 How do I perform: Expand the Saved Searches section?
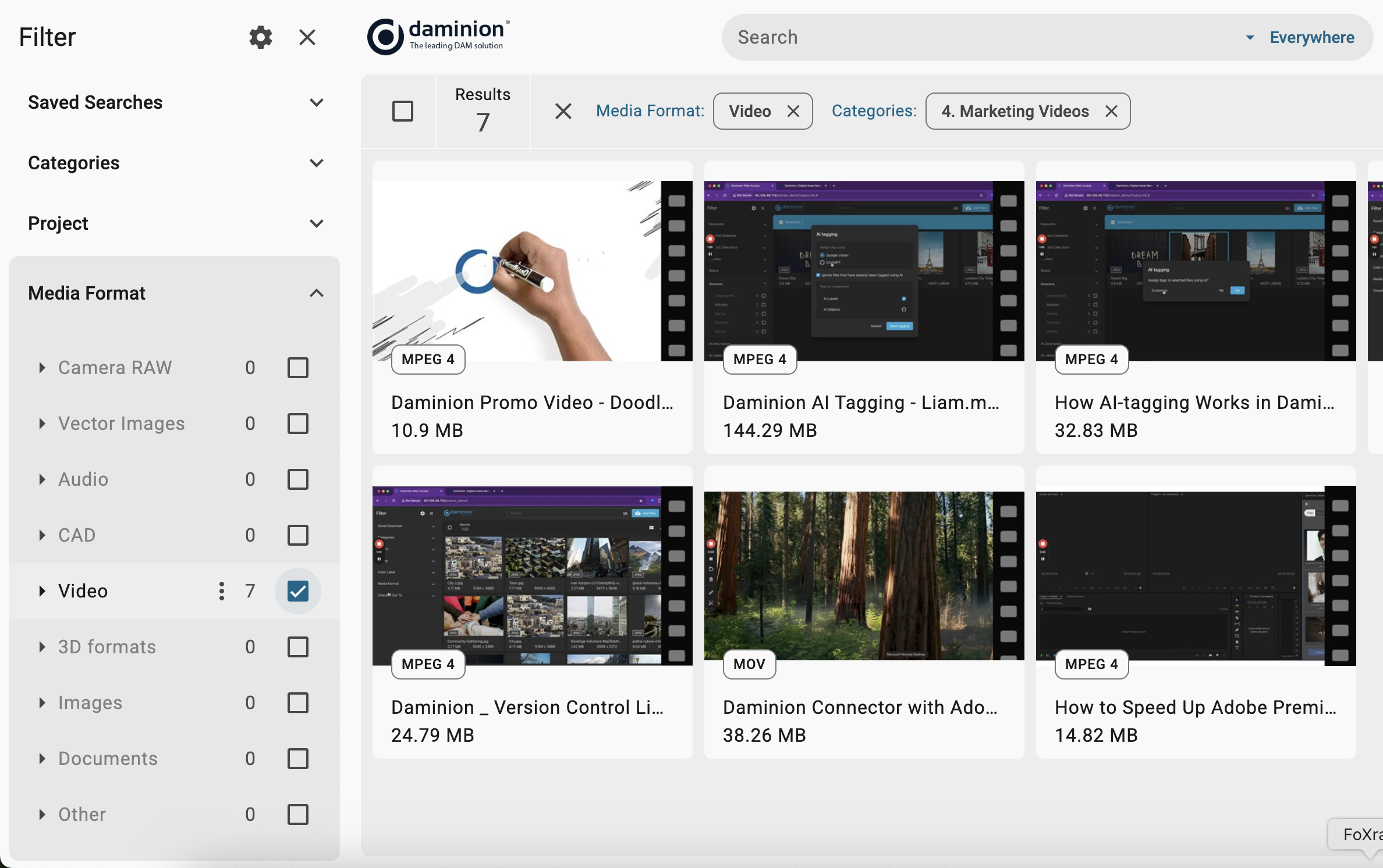tap(316, 102)
